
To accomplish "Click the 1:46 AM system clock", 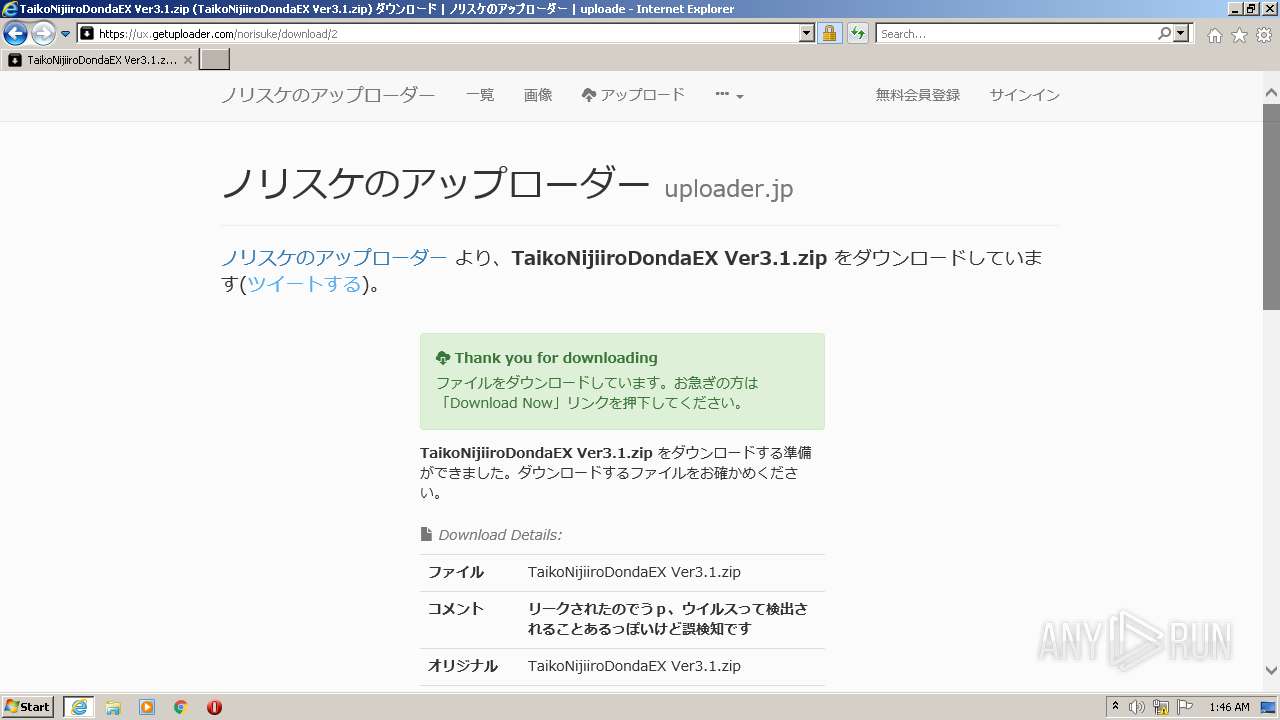I will (x=1229, y=707).
